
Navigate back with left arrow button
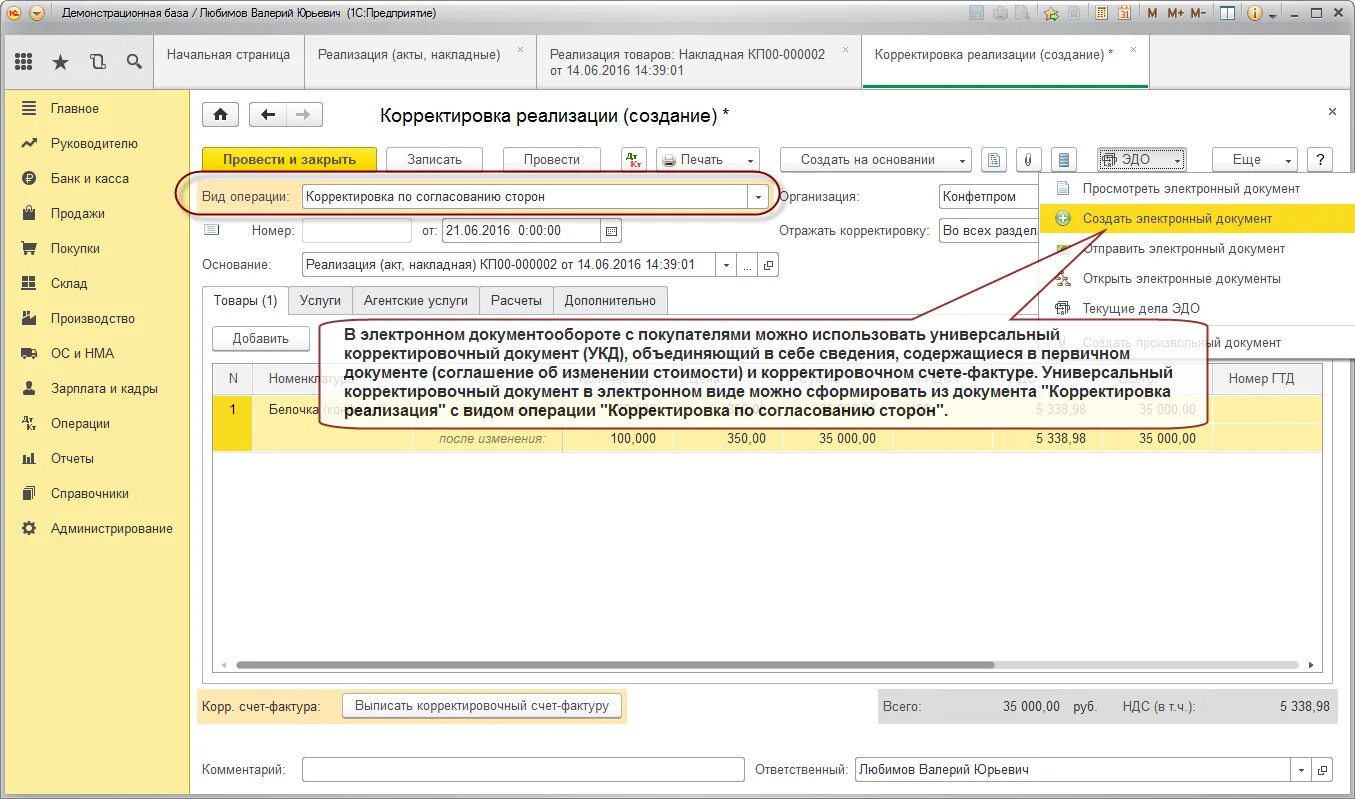pos(267,115)
